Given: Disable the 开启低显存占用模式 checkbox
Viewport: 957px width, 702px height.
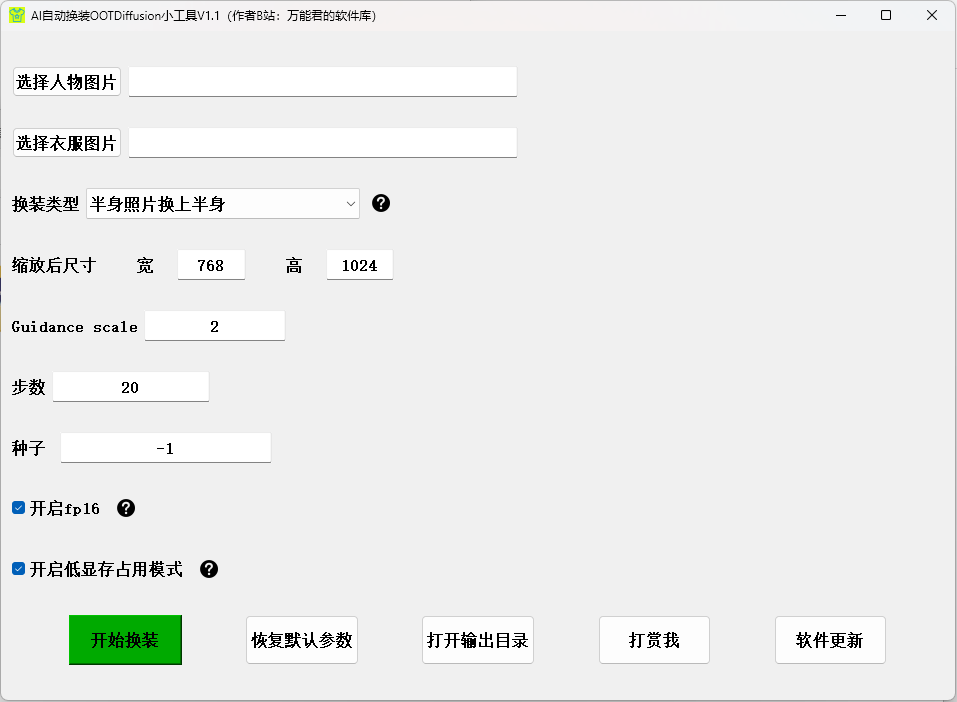Looking at the screenshot, I should (x=18, y=569).
